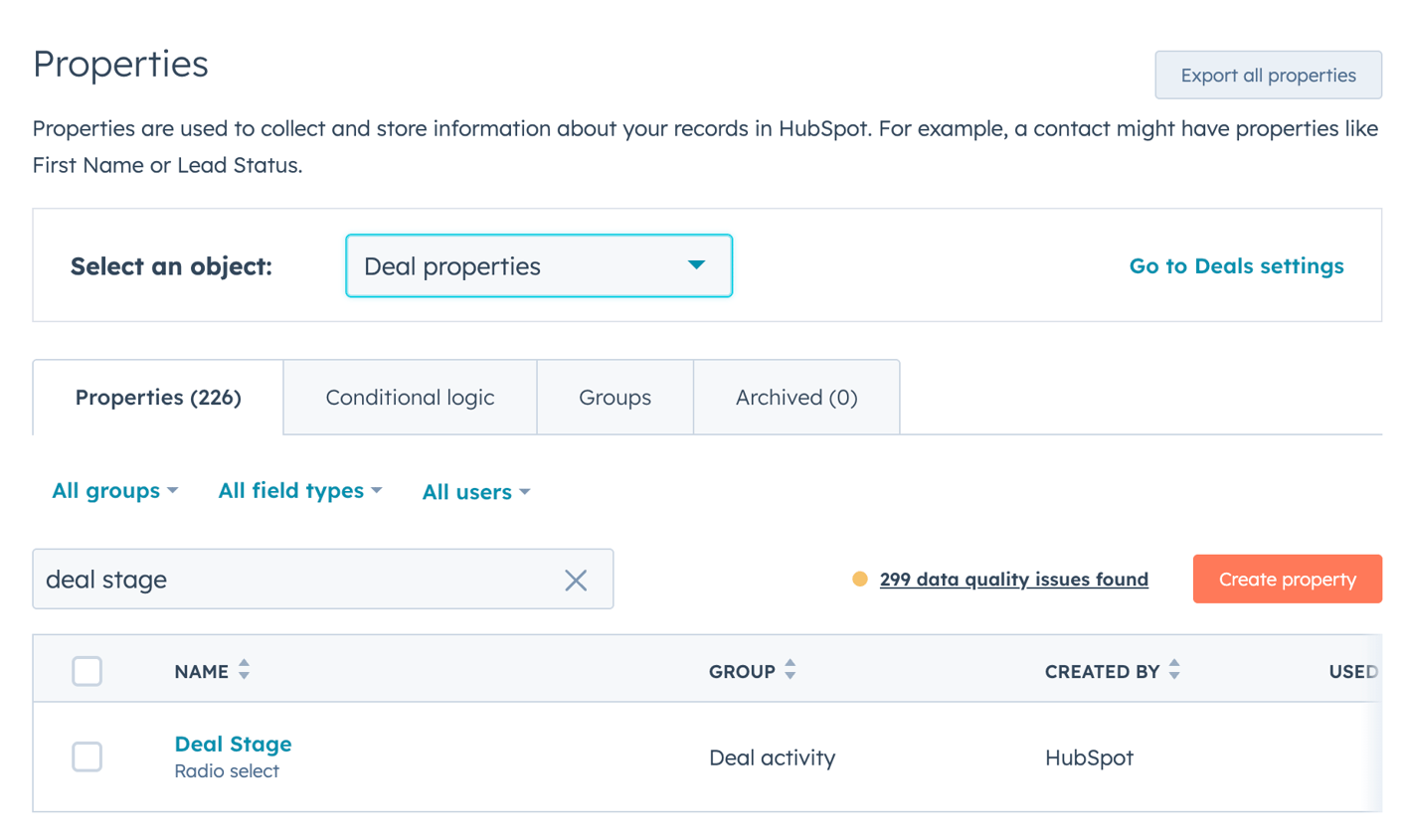Sort by the CREATED BY column
The height and width of the screenshot is (840, 1407).
[x=1175, y=671]
